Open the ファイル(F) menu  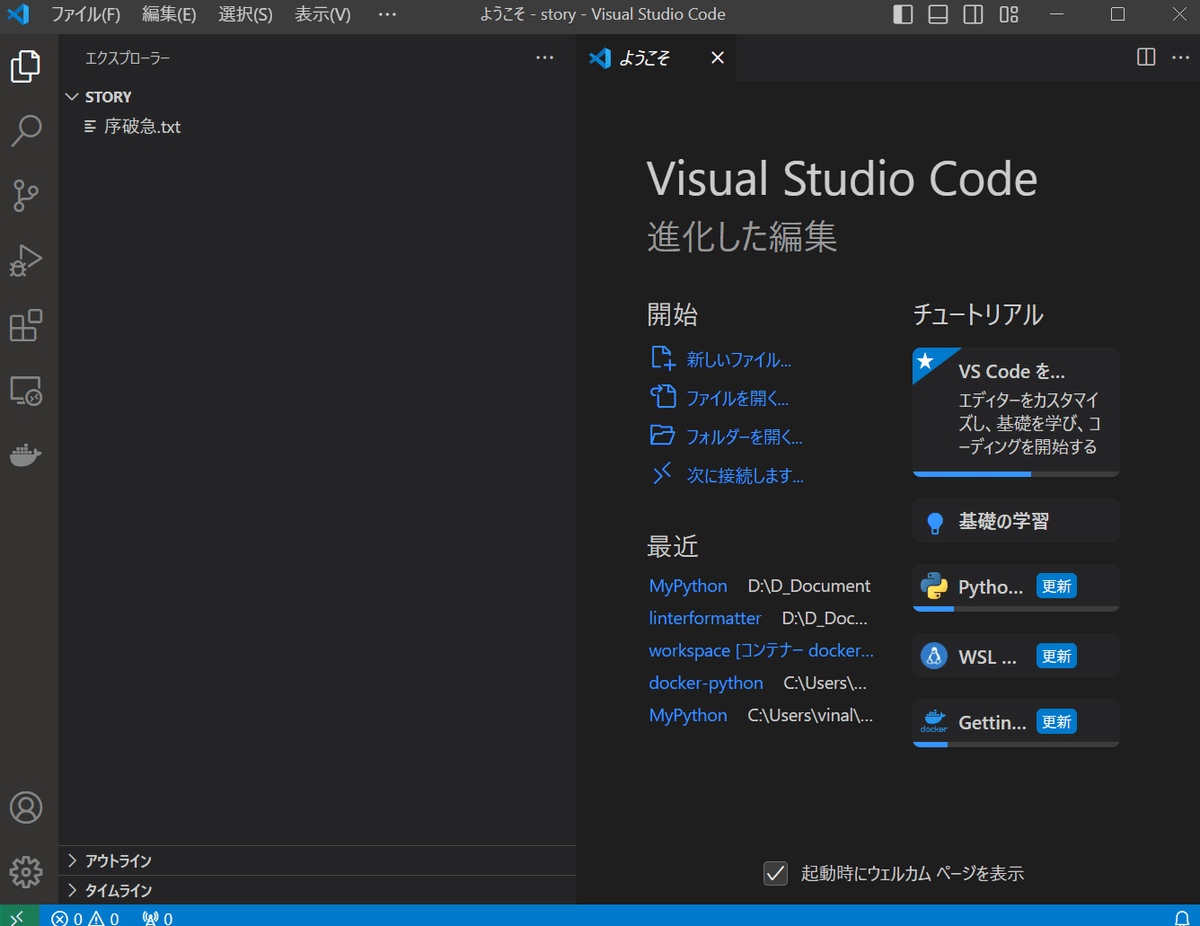pos(85,15)
